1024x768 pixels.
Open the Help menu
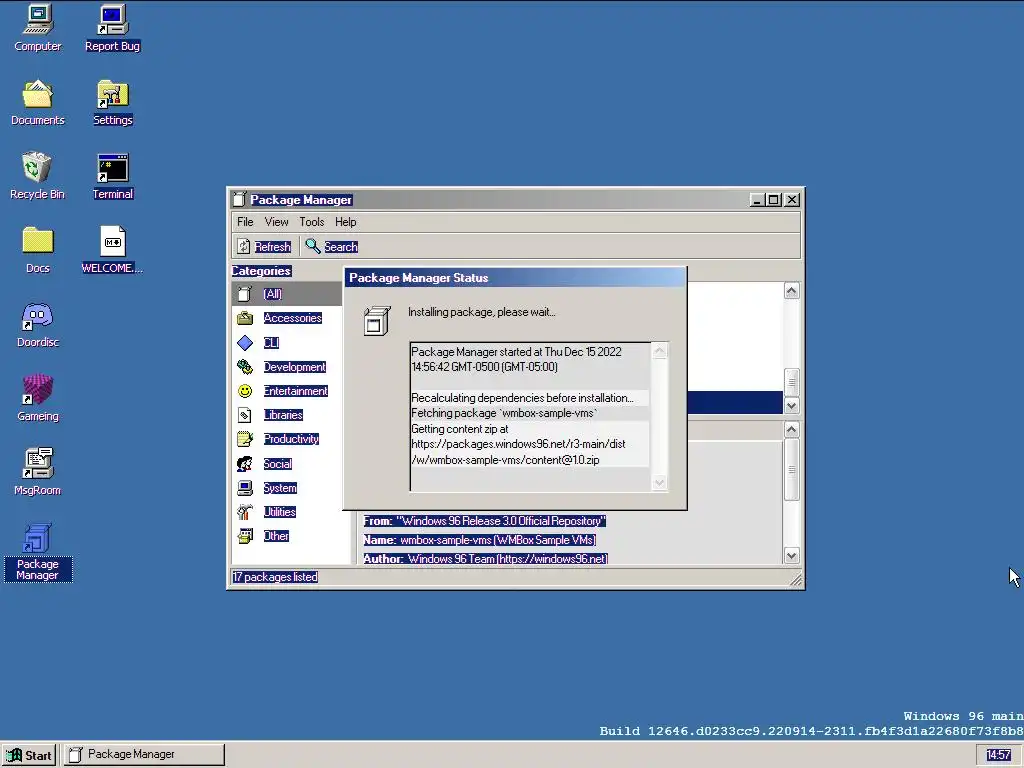(x=345, y=222)
